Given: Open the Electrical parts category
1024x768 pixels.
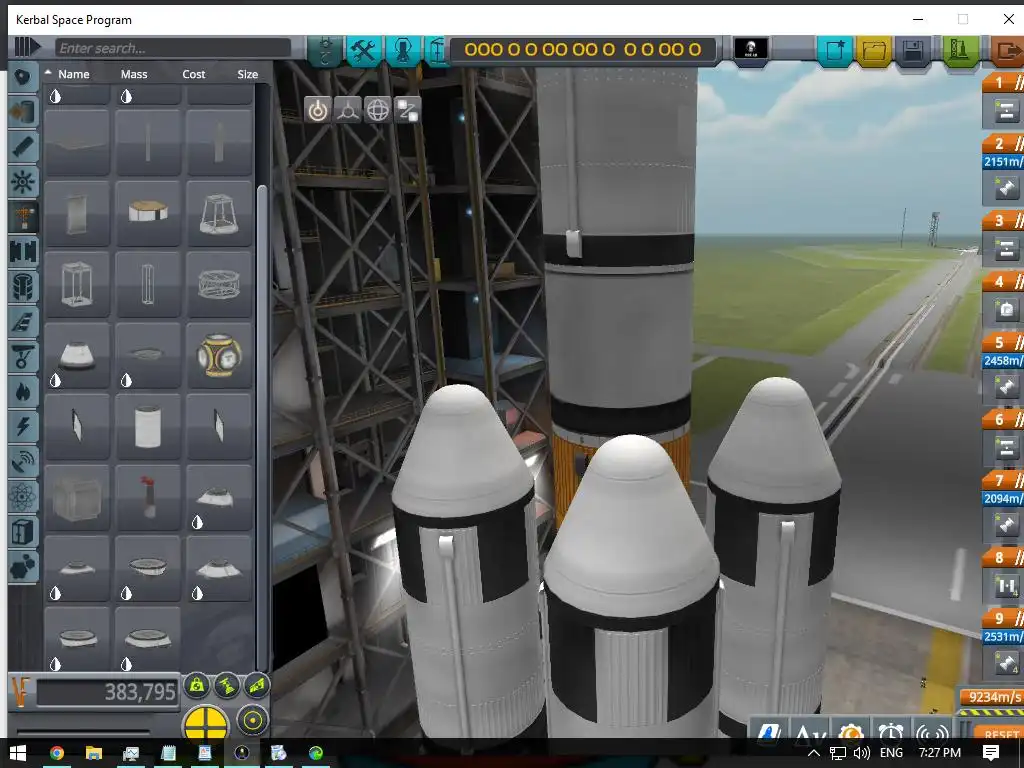Looking at the screenshot, I should pos(24,426).
